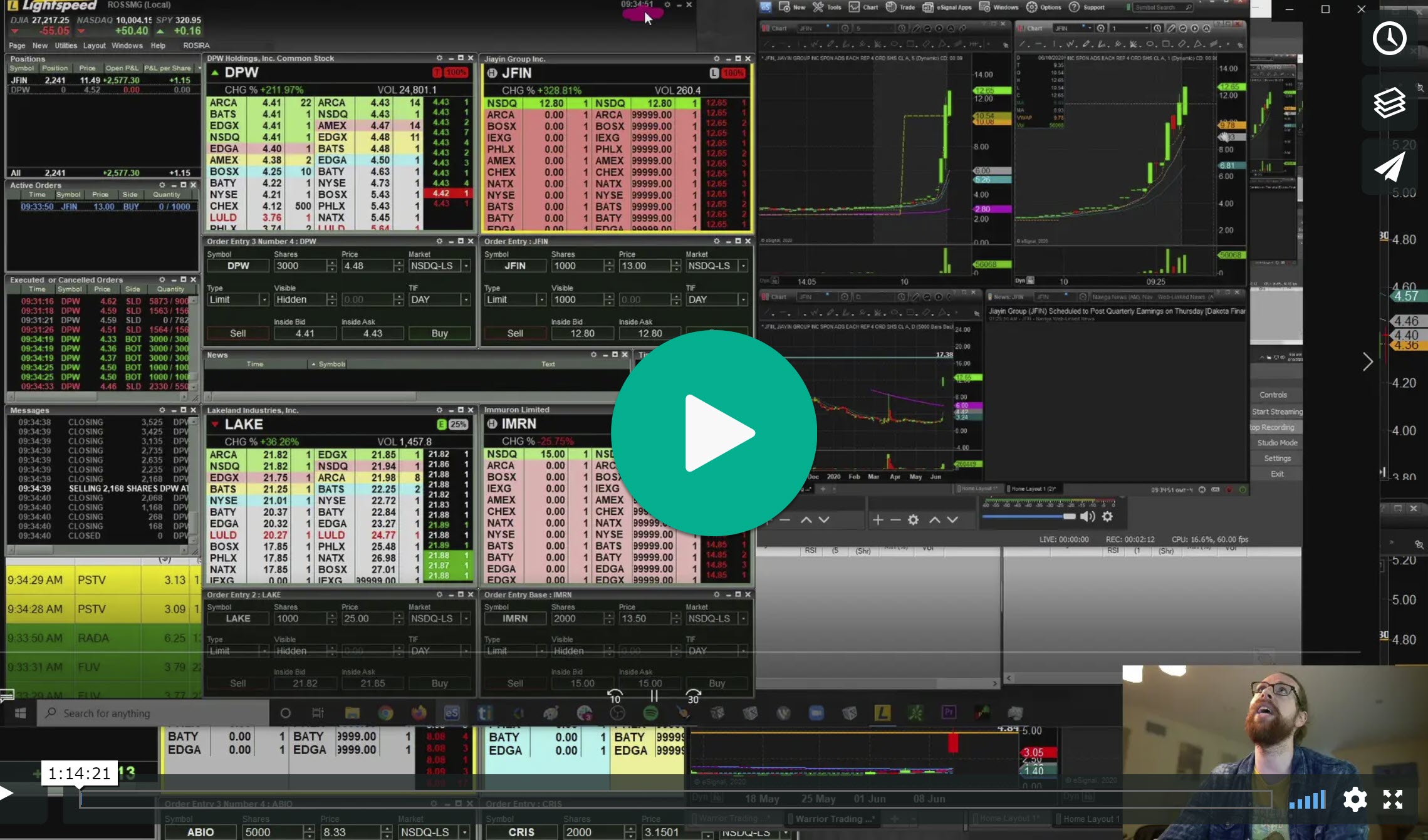Open the eSignal Tools menu

827,8
